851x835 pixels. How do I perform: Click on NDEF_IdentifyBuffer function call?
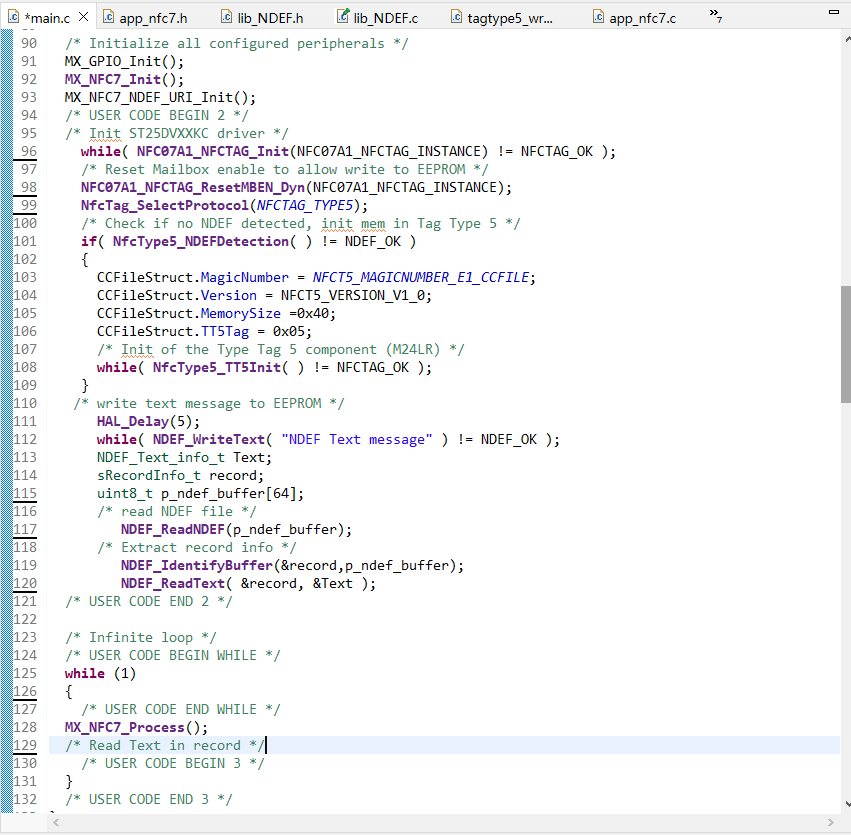[196, 565]
